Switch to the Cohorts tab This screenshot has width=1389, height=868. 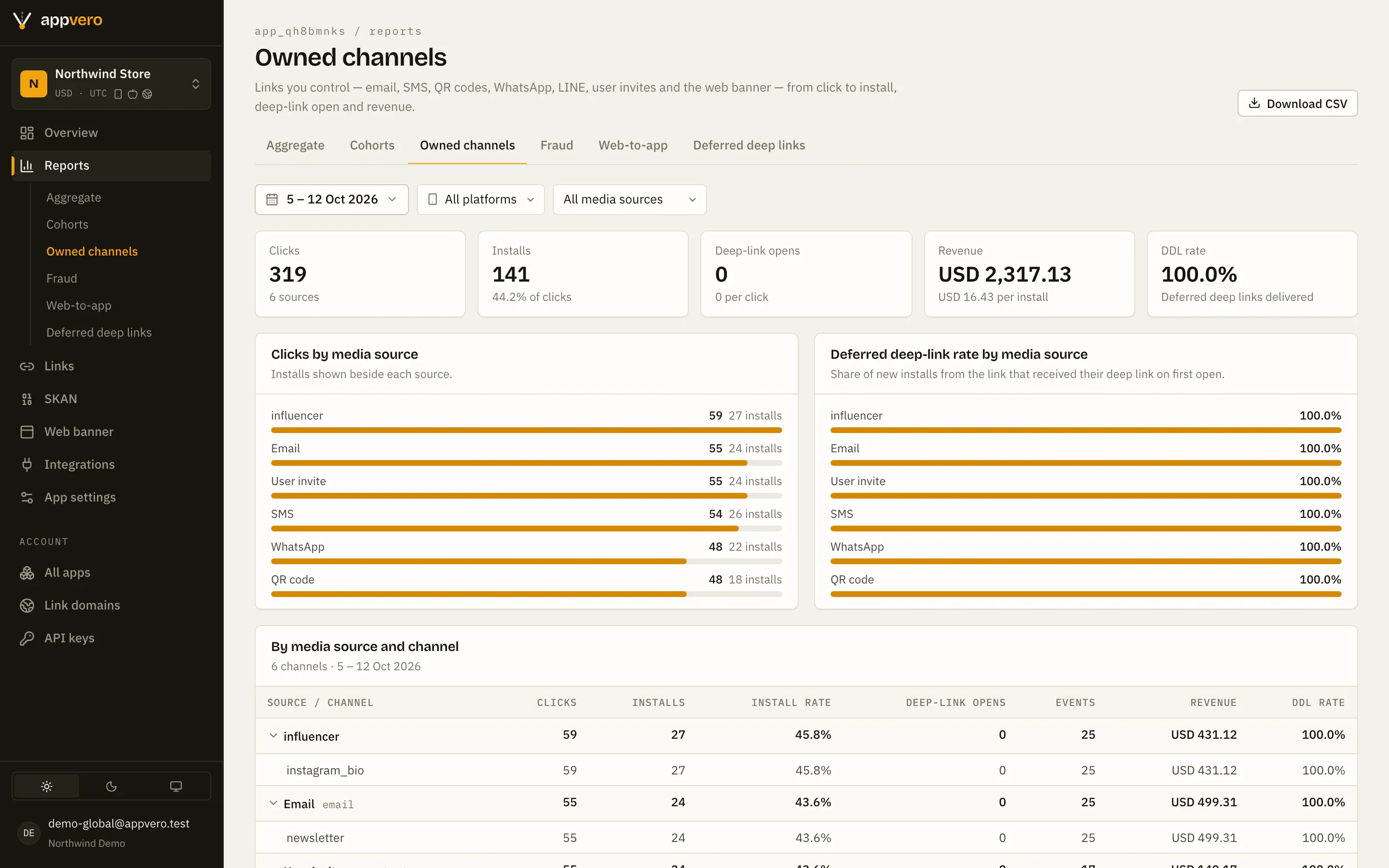click(372, 145)
